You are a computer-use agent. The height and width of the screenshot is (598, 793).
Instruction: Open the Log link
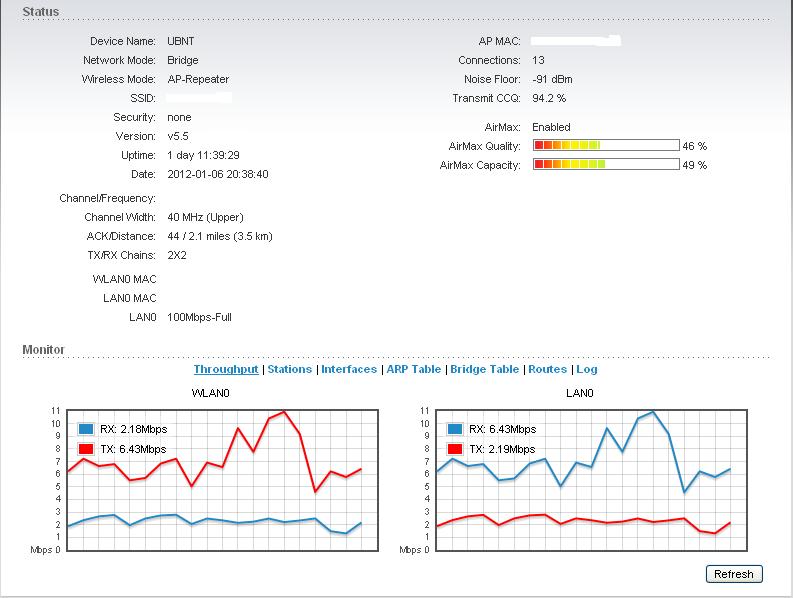pyautogui.click(x=587, y=369)
